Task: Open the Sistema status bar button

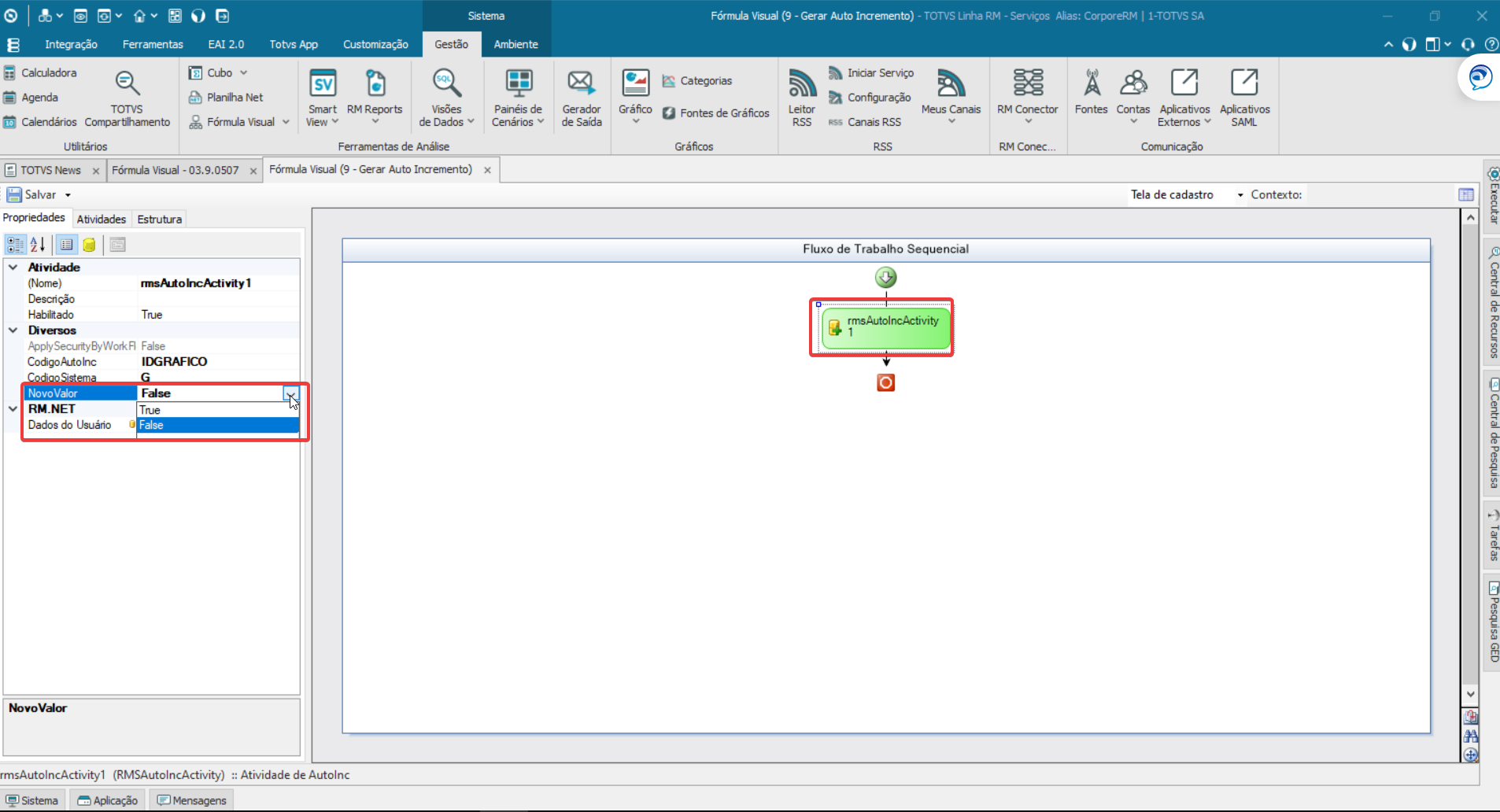Action: [x=32, y=800]
